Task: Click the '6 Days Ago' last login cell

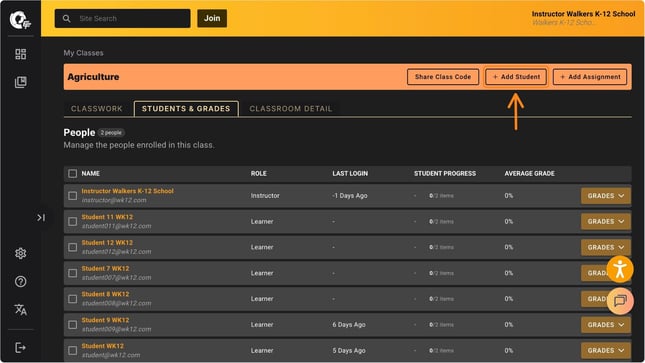Action: click(349, 325)
